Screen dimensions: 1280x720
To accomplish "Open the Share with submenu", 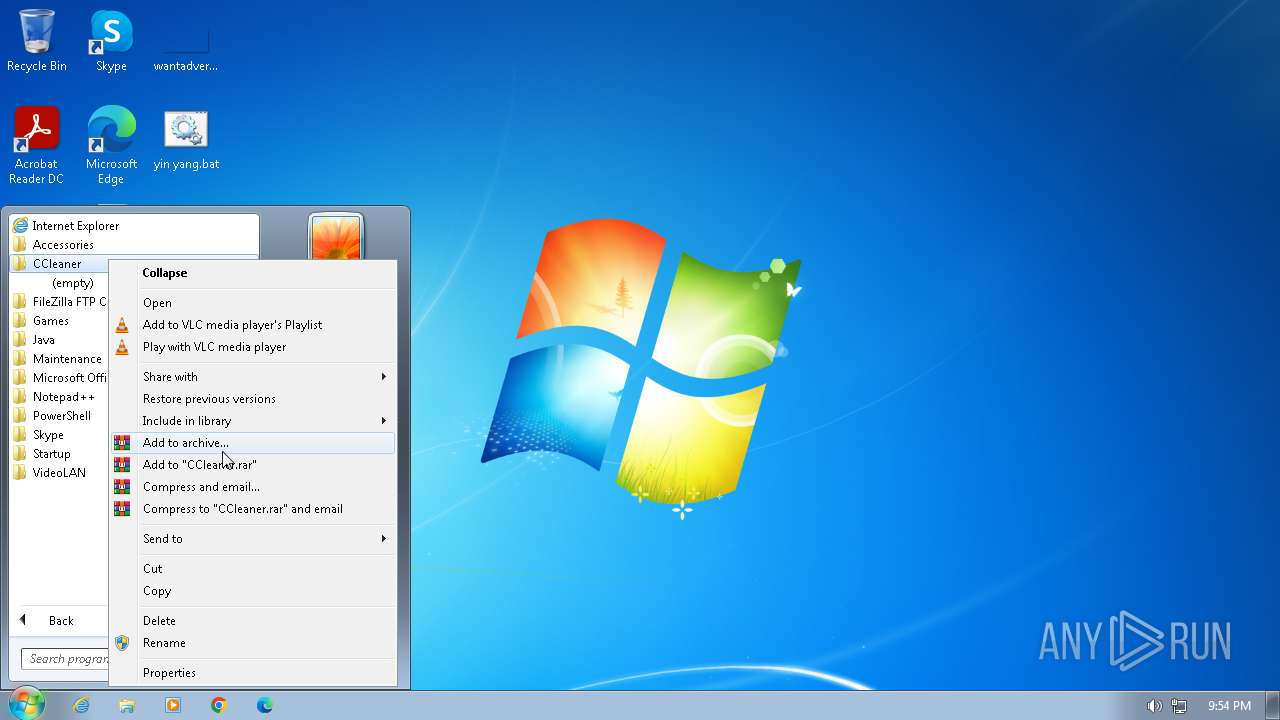I will click(253, 377).
